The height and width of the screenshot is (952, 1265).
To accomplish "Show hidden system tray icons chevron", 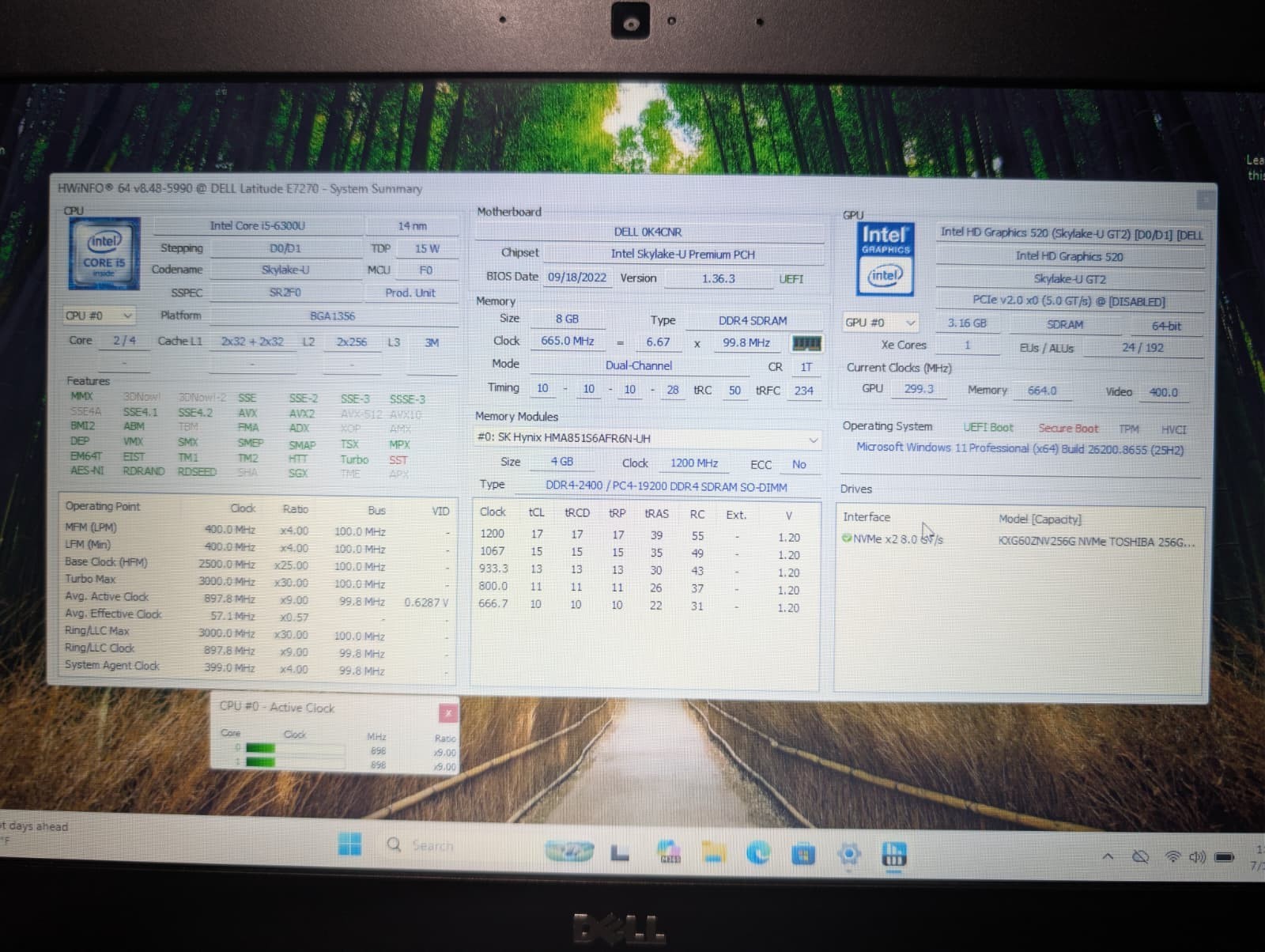I will (x=1108, y=856).
